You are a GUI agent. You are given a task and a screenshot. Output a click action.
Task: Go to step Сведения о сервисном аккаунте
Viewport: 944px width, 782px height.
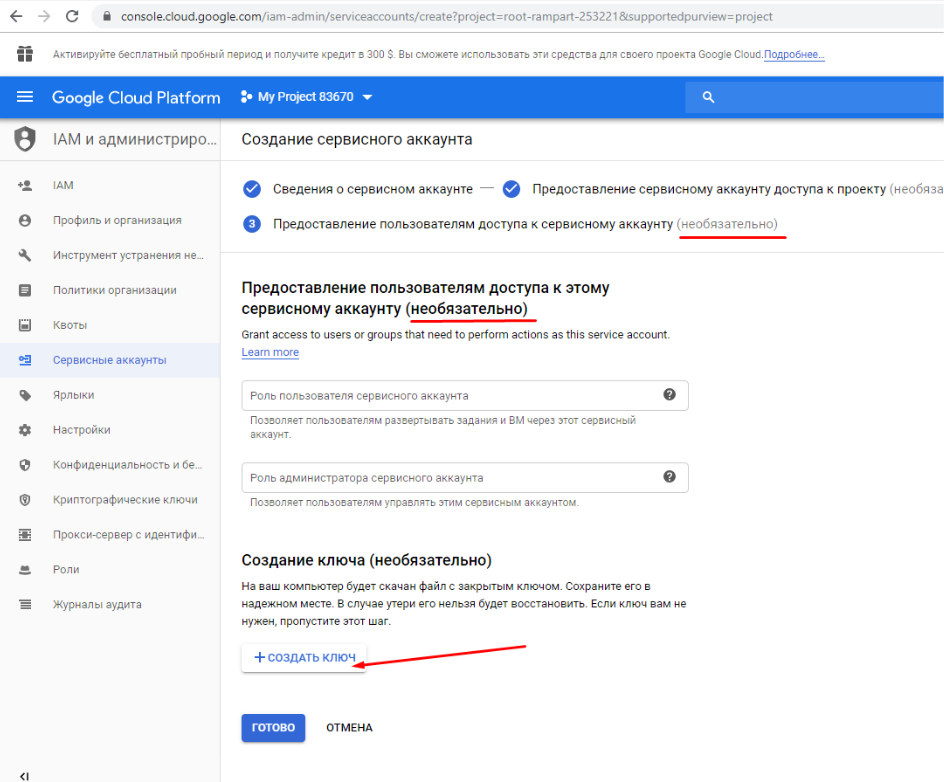[358, 189]
